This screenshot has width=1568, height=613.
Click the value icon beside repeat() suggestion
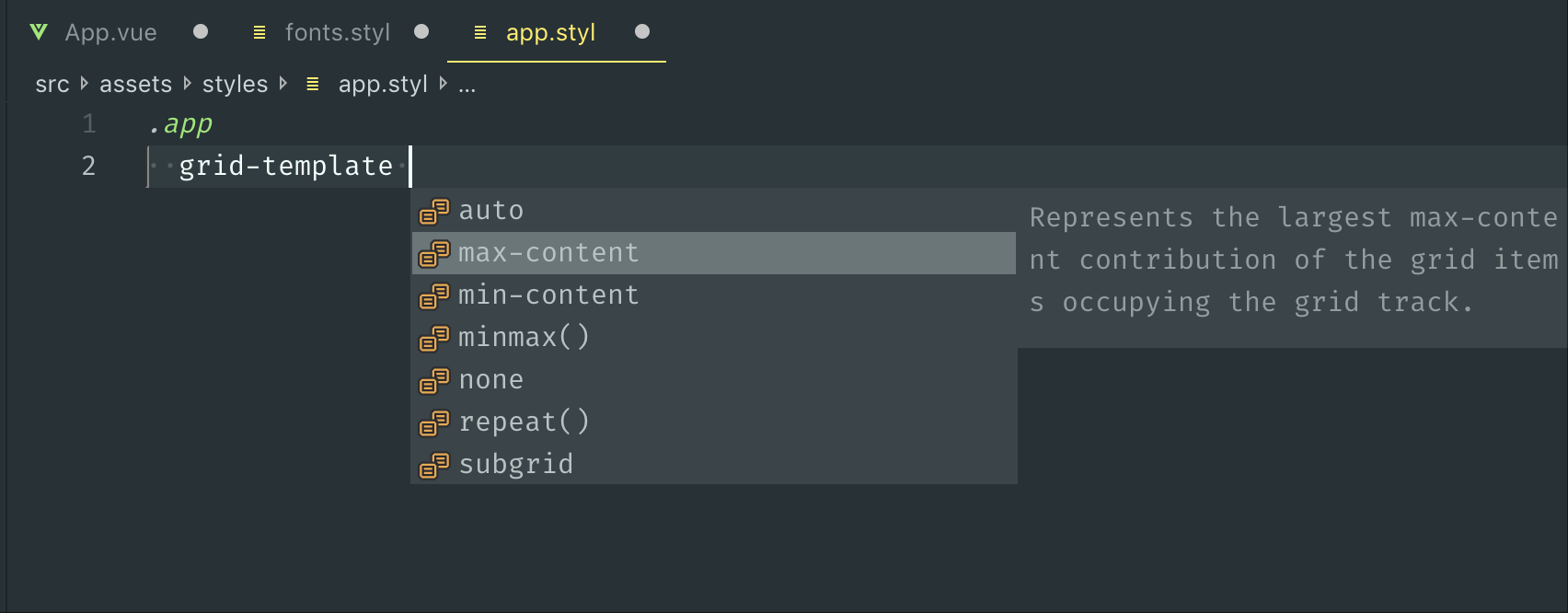pos(434,423)
